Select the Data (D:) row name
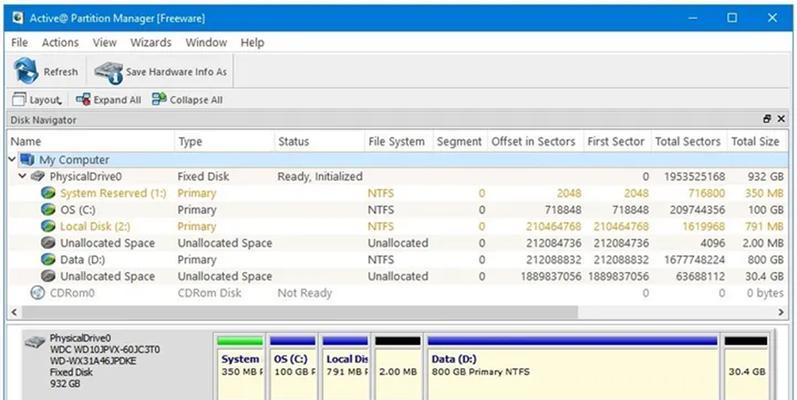 coord(82,260)
